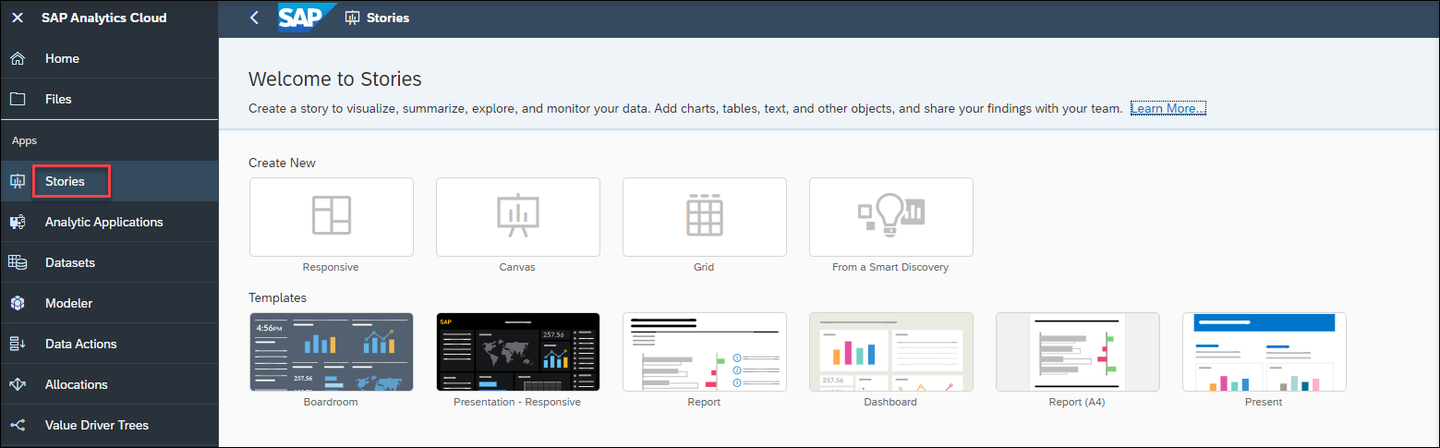Click the Analytic Applications icon
Viewport: 1440px width, 448px height.
click(17, 222)
